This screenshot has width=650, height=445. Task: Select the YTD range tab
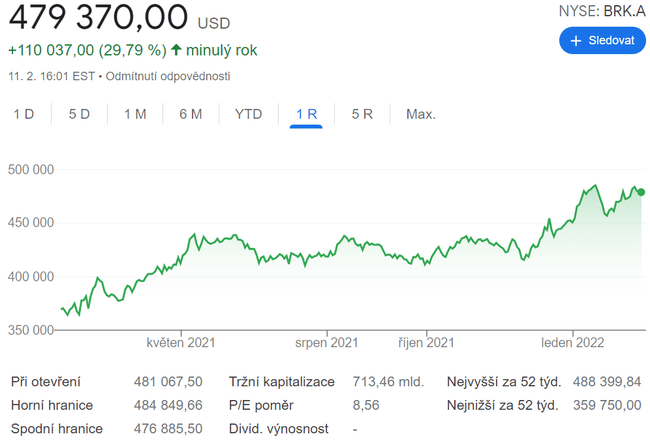[248, 114]
